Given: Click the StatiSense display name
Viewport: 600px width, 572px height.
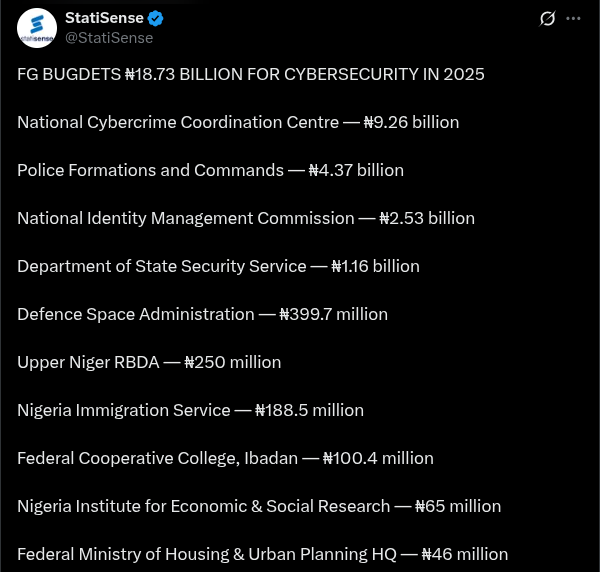Looking at the screenshot, I should coord(104,18).
